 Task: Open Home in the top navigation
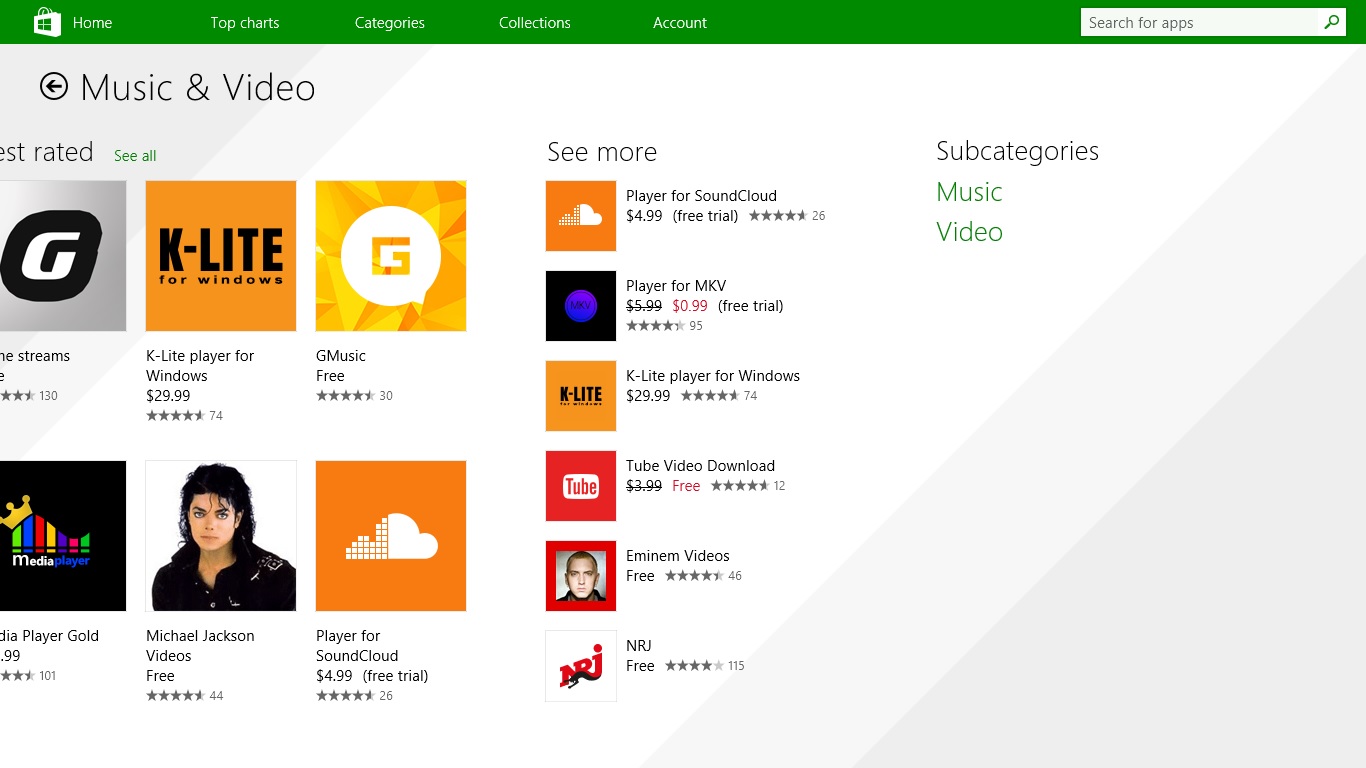(x=92, y=22)
